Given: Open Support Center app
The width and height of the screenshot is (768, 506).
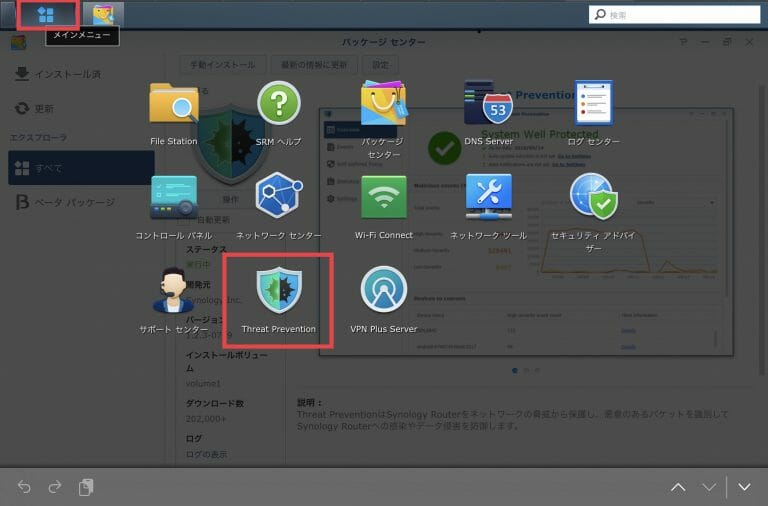Looking at the screenshot, I should (173, 301).
